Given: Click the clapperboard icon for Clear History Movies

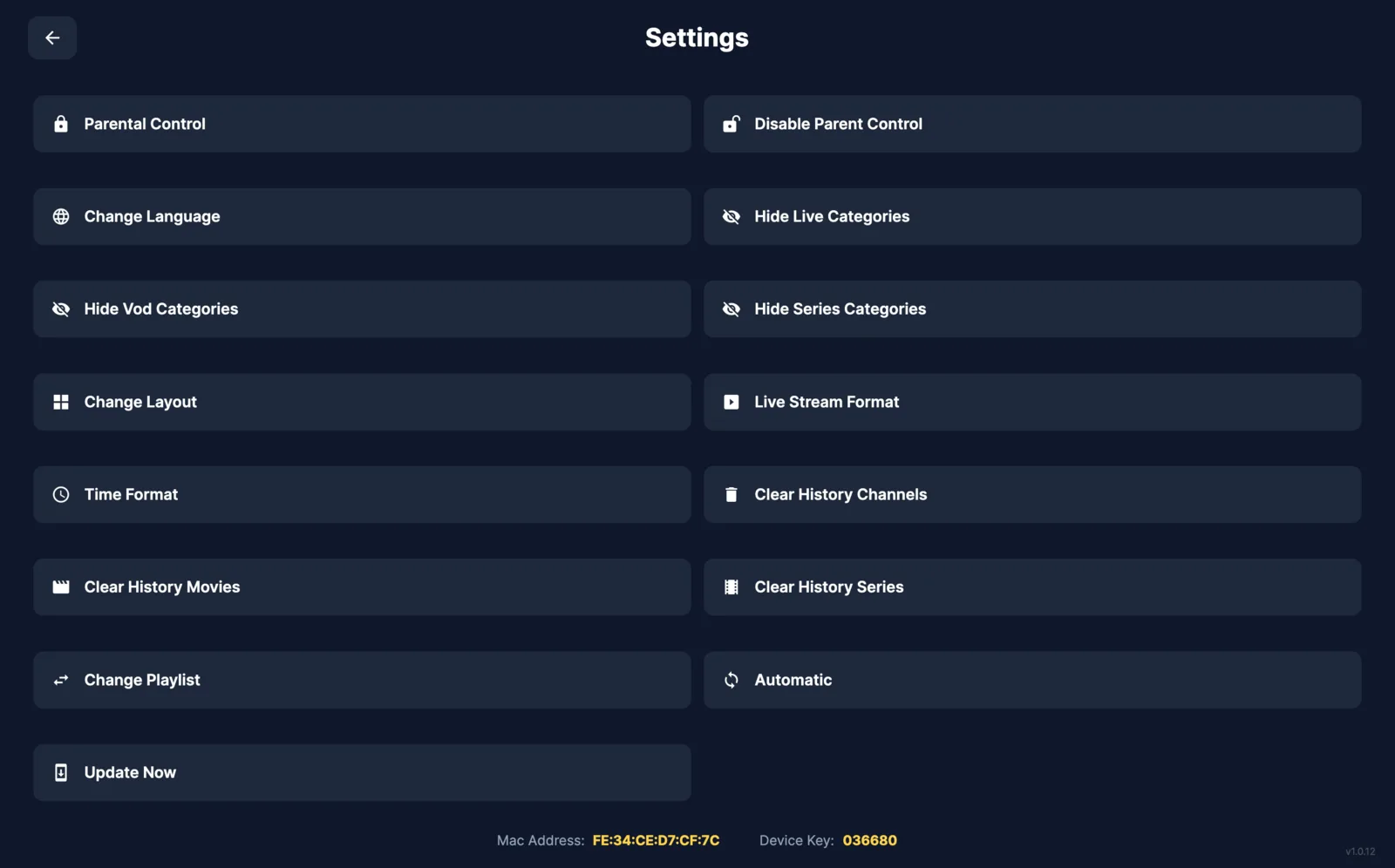Looking at the screenshot, I should point(61,587).
